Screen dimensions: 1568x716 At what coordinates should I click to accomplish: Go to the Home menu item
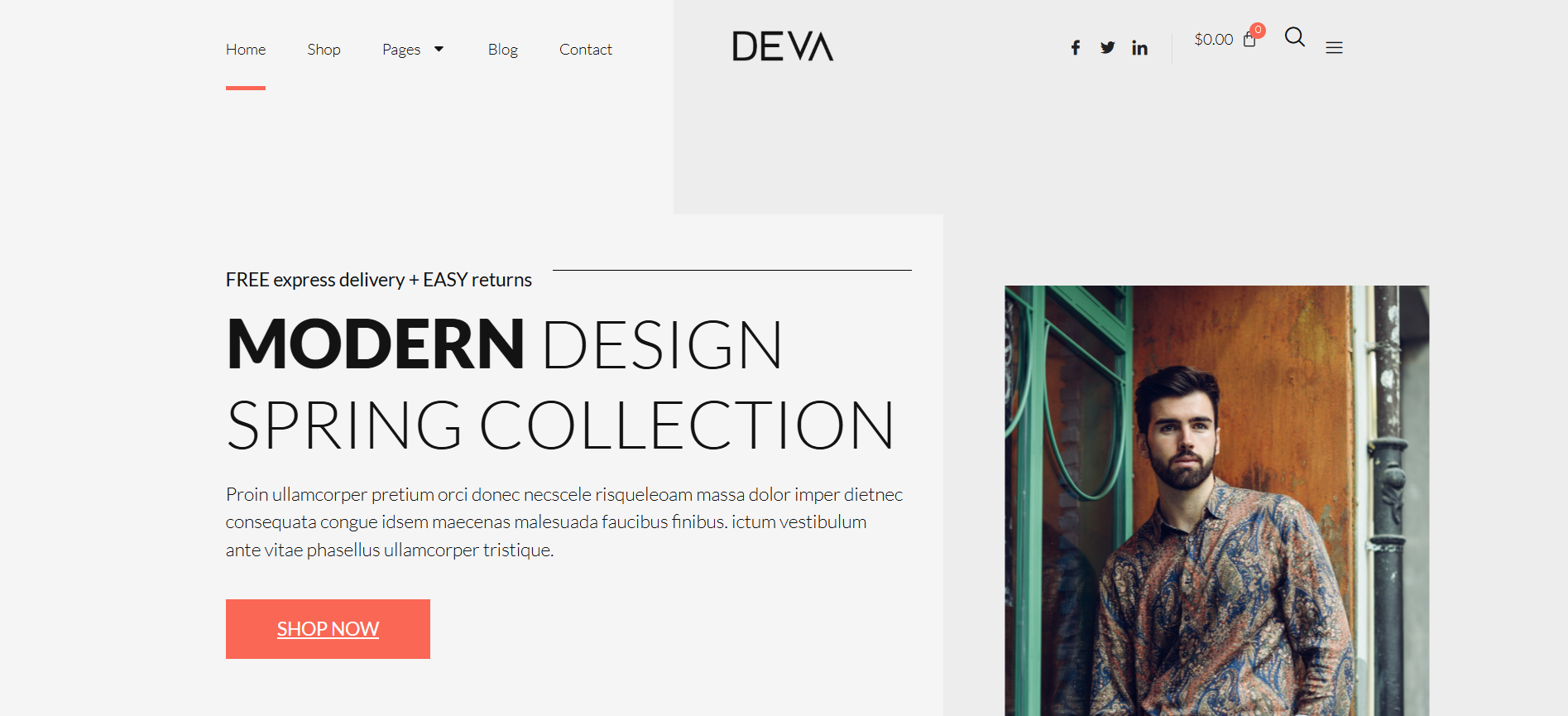pos(246,50)
